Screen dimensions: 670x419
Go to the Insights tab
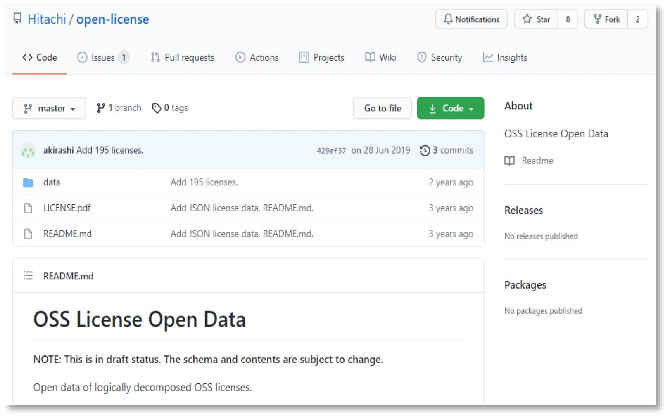[505, 58]
